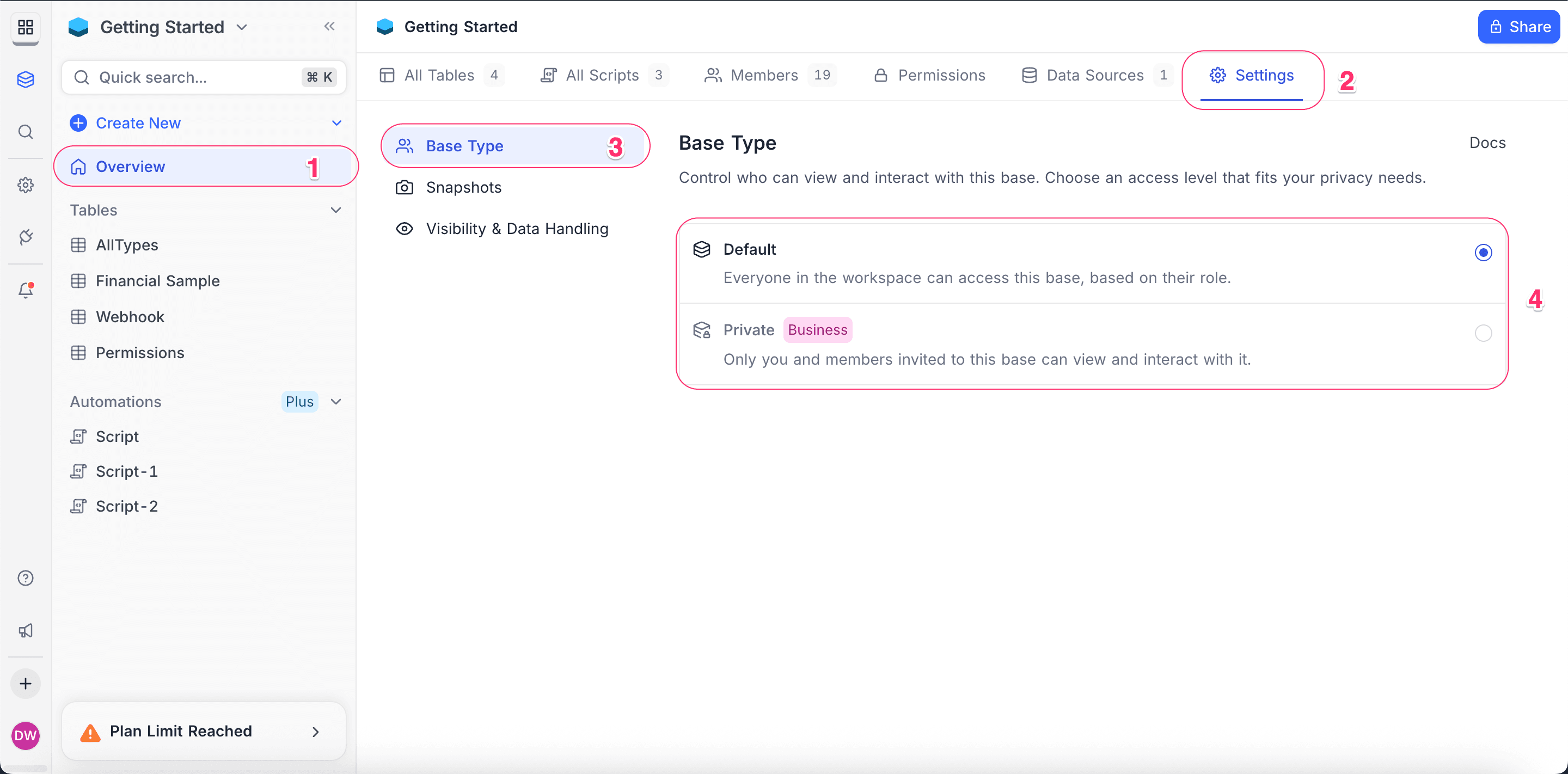This screenshot has height=774, width=1568.
Task: Collapse the Tables section chevron
Action: [x=335, y=210]
